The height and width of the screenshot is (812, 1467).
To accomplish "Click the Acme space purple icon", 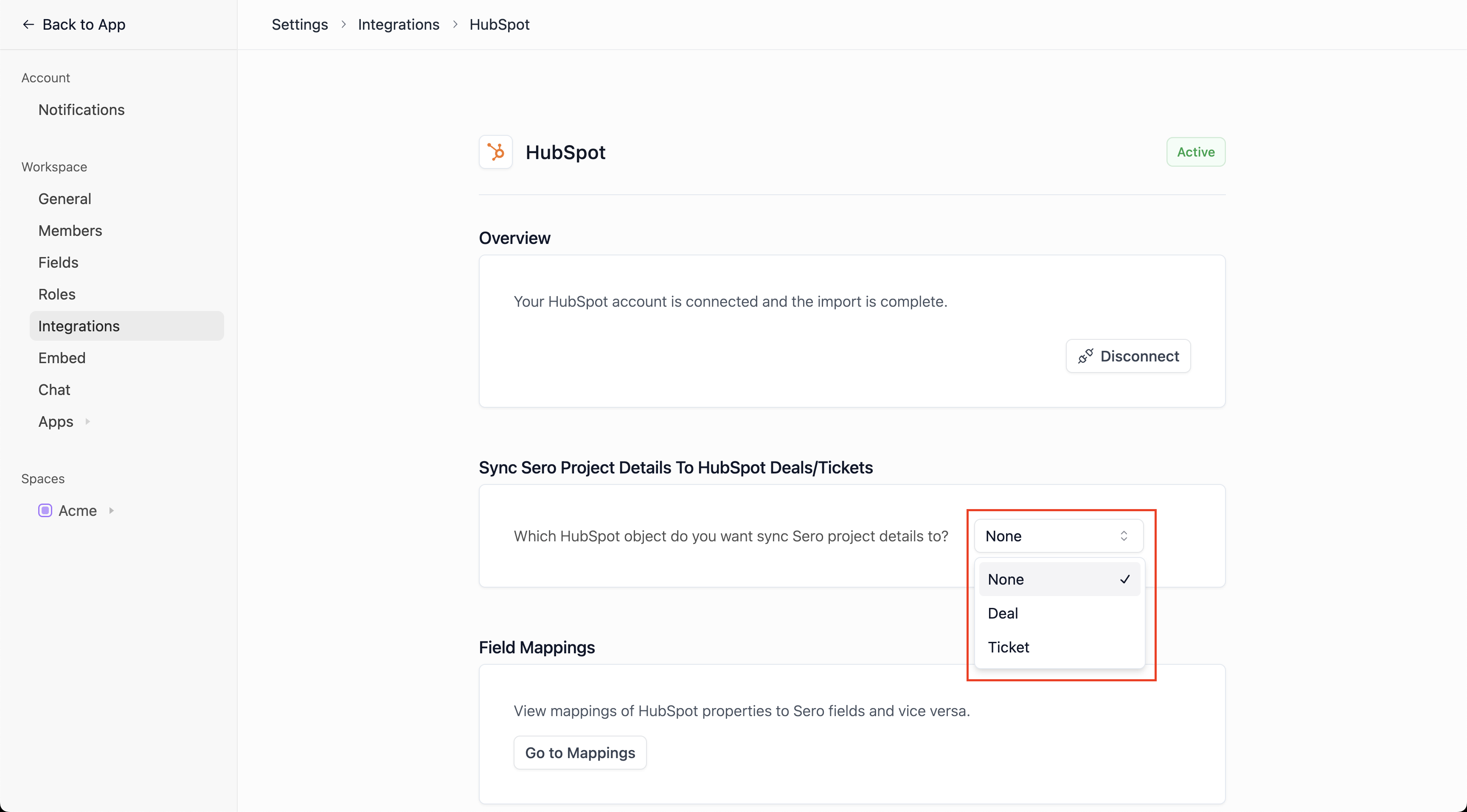I will (x=45, y=510).
